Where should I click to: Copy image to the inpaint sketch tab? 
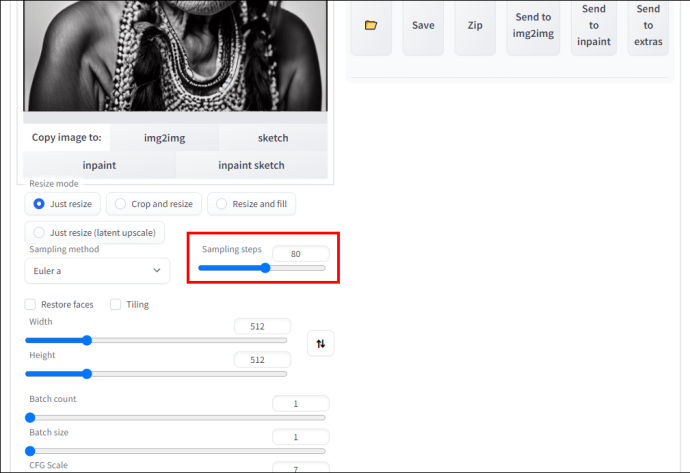(x=251, y=165)
